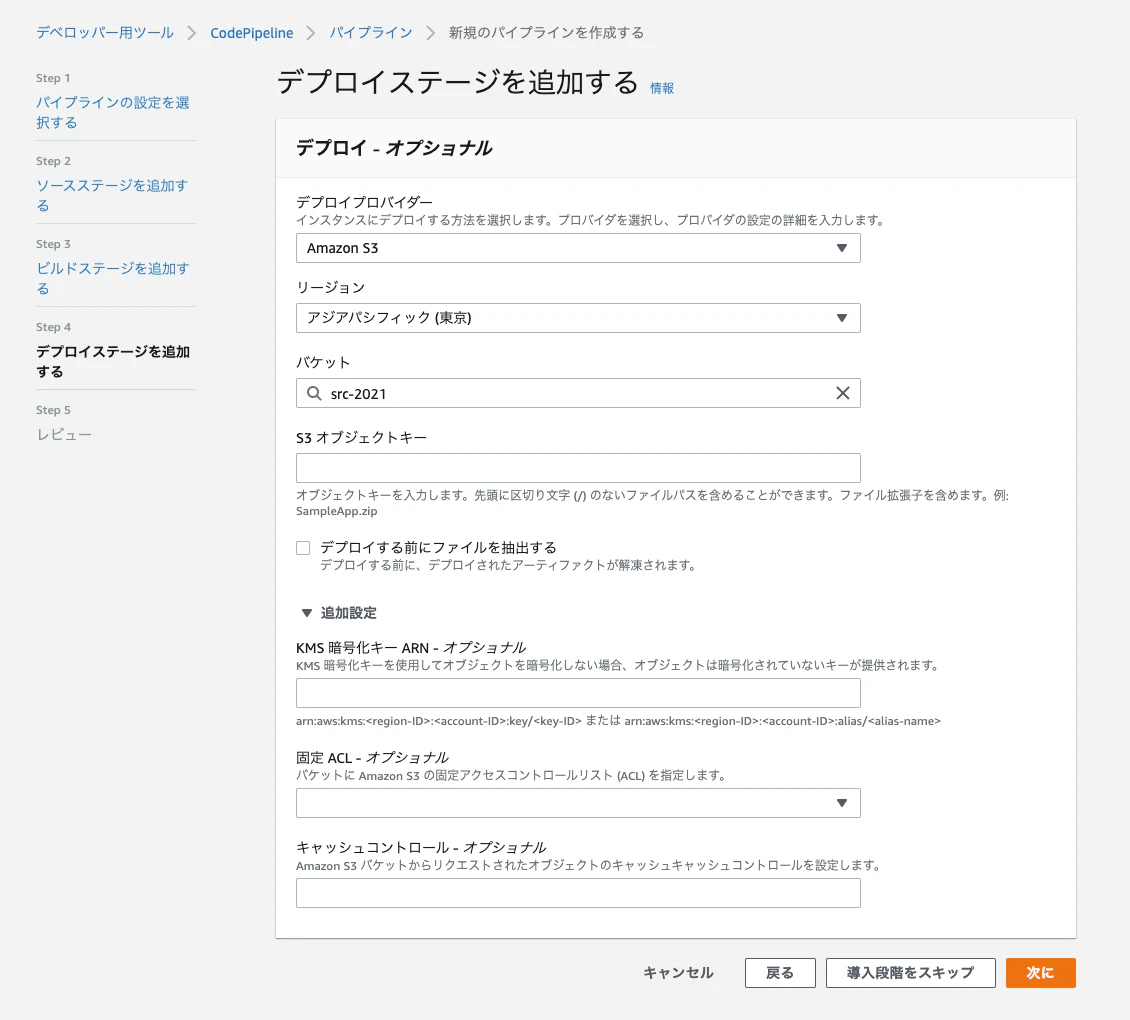
Task: Check デプロイする前にファイルを抽出する checkbox
Action: pos(303,548)
